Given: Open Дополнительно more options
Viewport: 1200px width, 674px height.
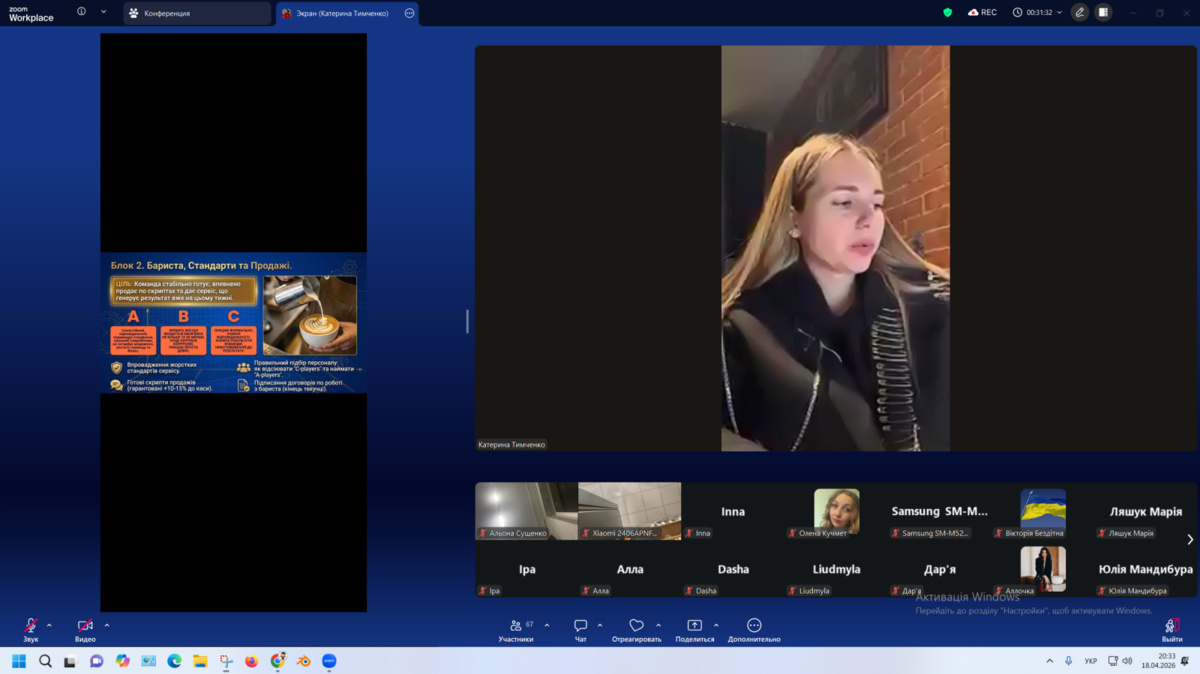Looking at the screenshot, I should [754, 627].
